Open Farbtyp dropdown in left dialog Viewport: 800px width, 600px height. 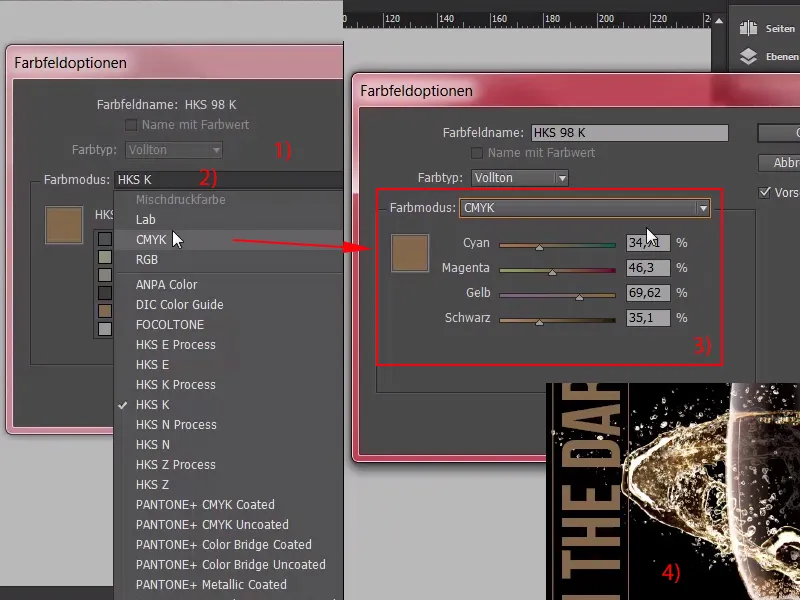[174, 150]
